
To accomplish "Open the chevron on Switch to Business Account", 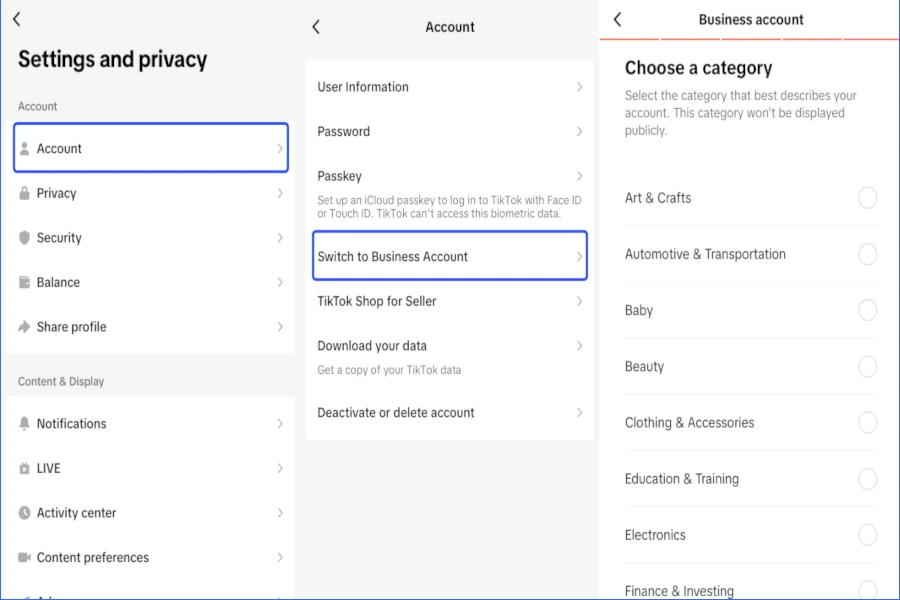I will 580,257.
